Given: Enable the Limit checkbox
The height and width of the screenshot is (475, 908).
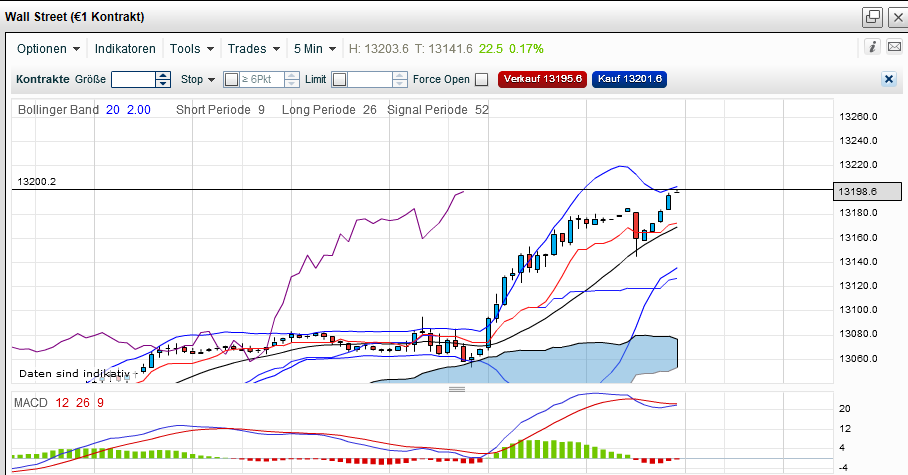Looking at the screenshot, I should pyautogui.click(x=339, y=80).
